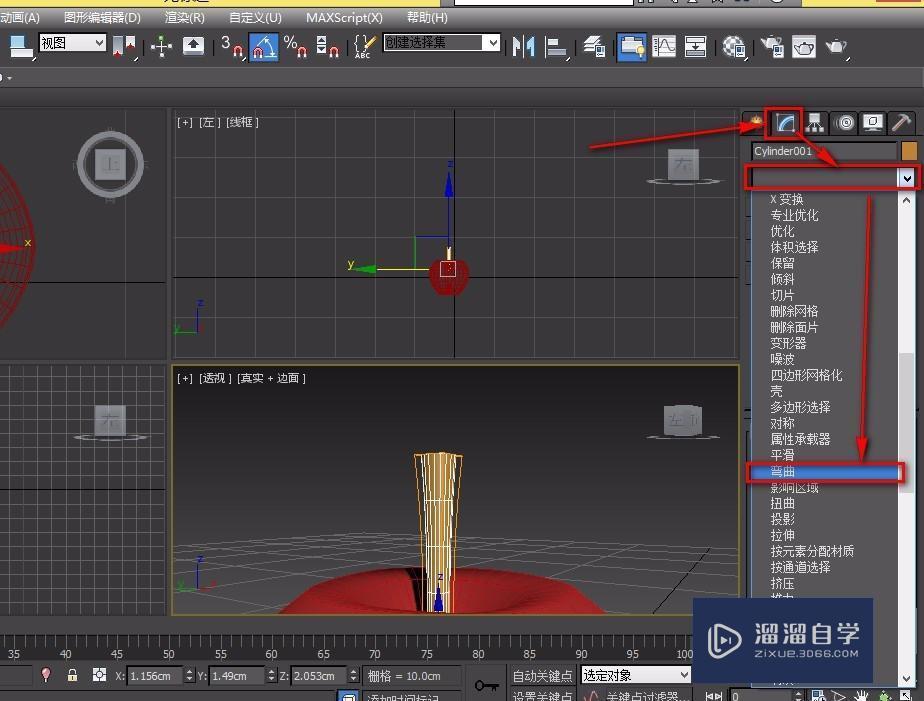The image size is (924, 701).
Task: Open the Utilities command panel
Action: (899, 122)
